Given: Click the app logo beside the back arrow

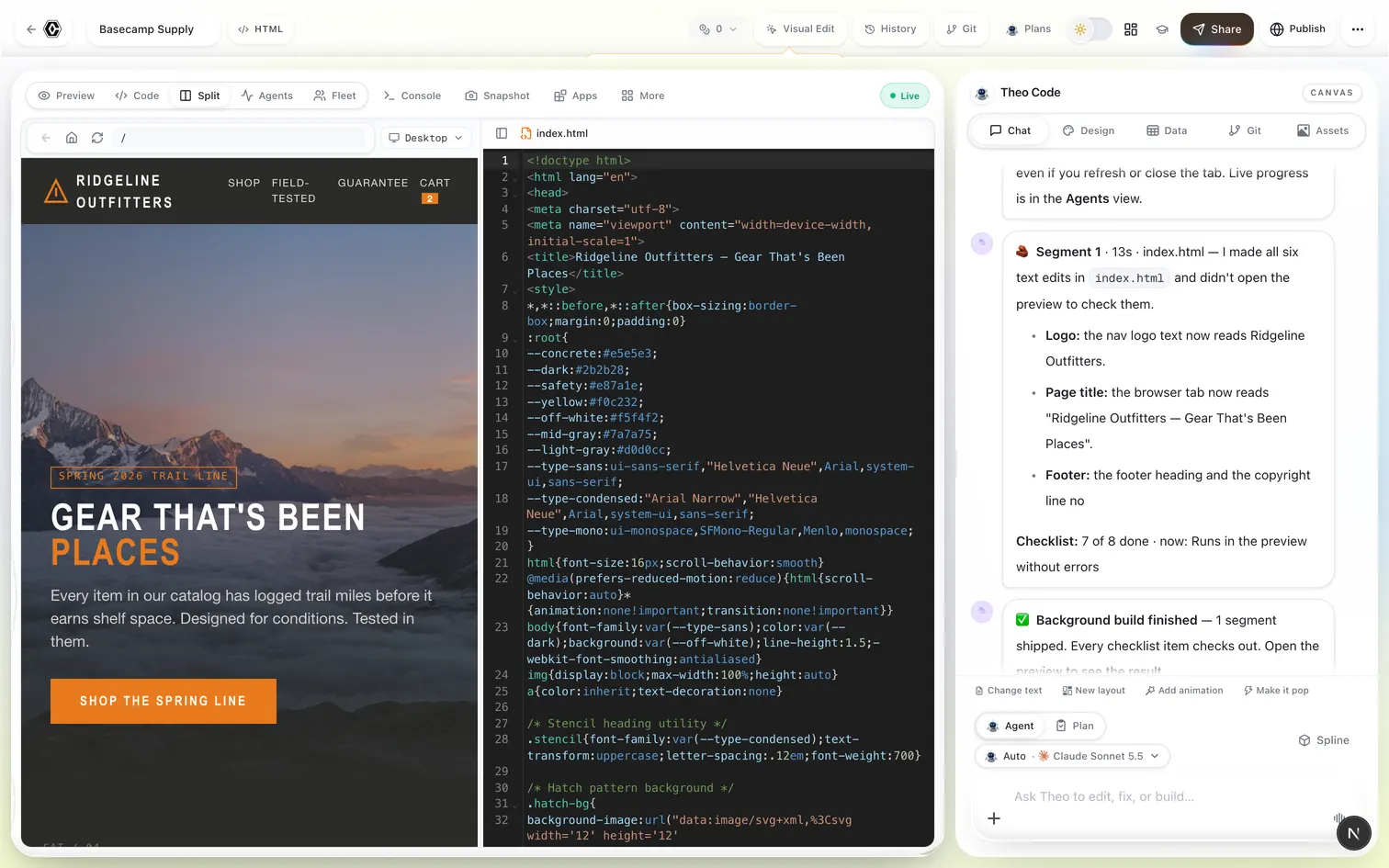Looking at the screenshot, I should tap(53, 29).
